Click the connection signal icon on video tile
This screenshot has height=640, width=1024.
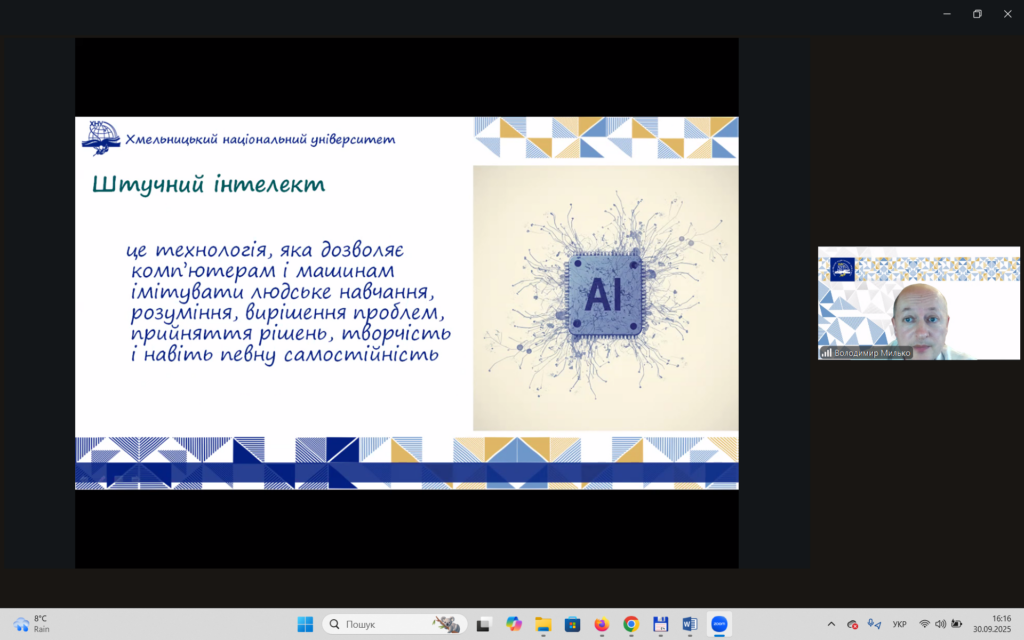[826, 353]
